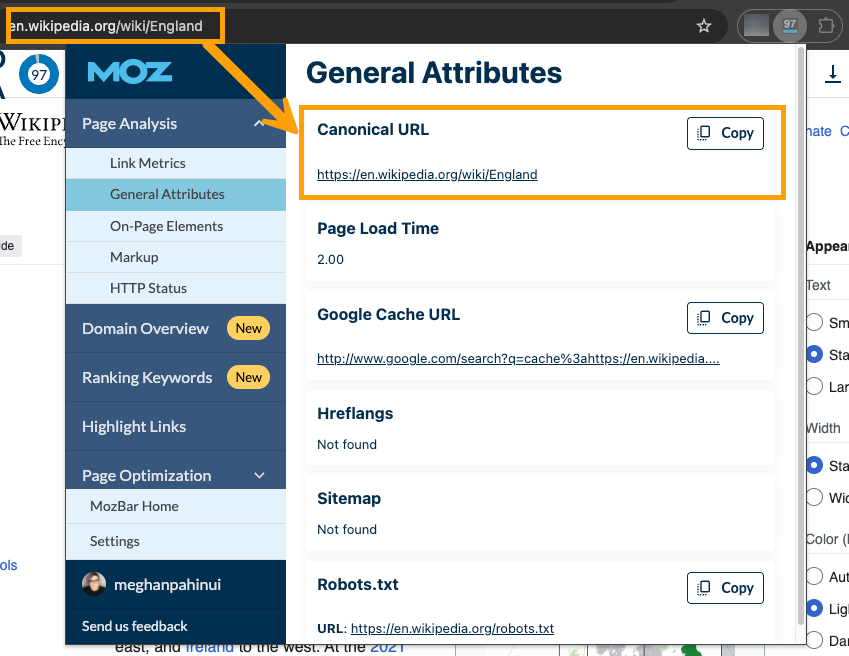The width and height of the screenshot is (849, 656).
Task: Open the On-Page Elements menu item
Action: coord(166,226)
